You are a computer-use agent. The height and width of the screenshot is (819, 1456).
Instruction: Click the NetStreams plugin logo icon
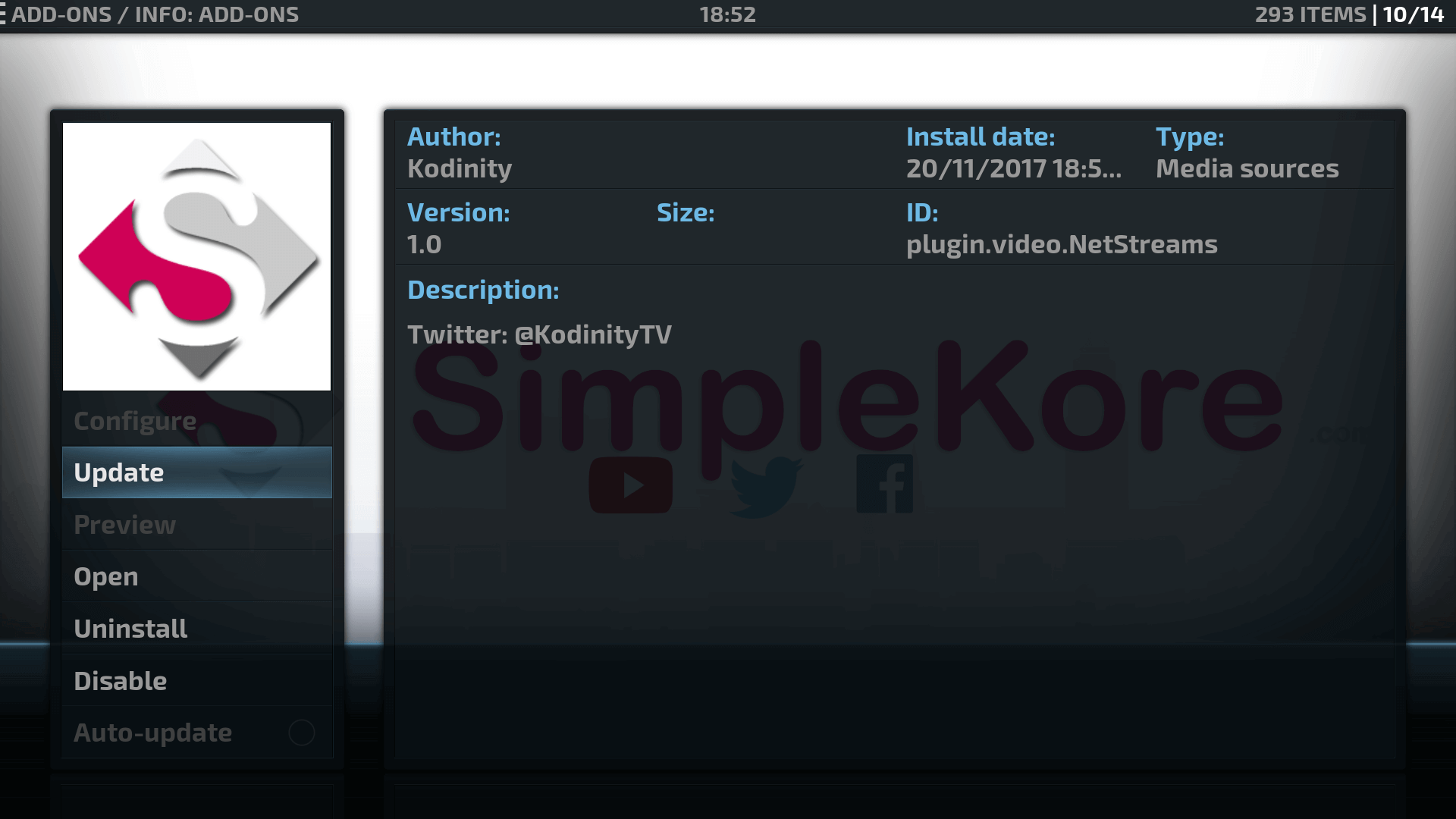coord(196,256)
